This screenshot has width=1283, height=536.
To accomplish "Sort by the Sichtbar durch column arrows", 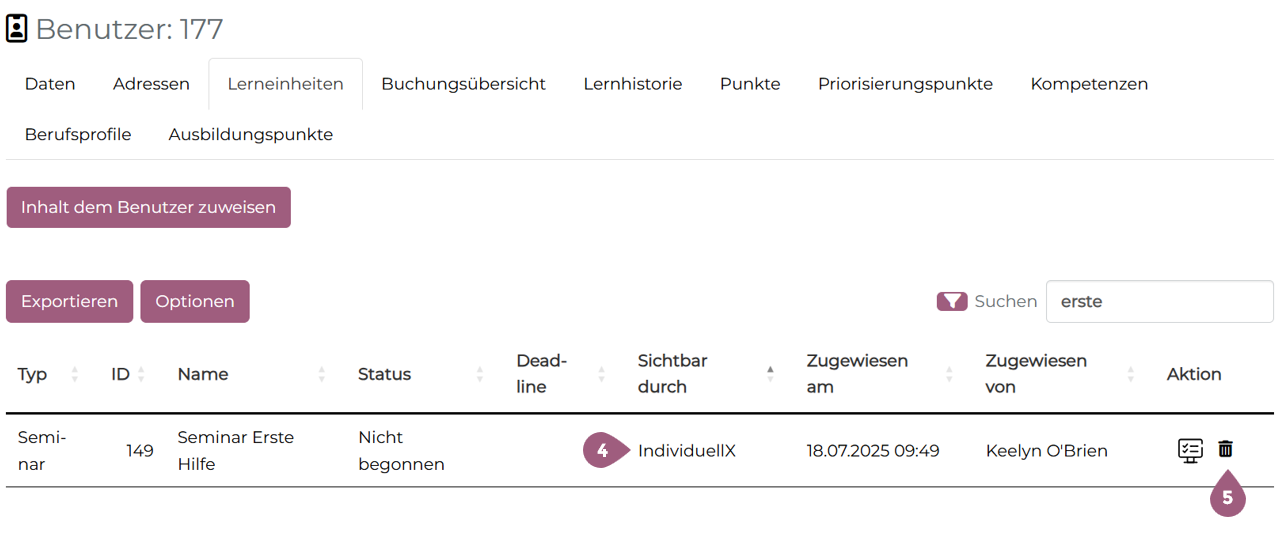I will coord(770,374).
